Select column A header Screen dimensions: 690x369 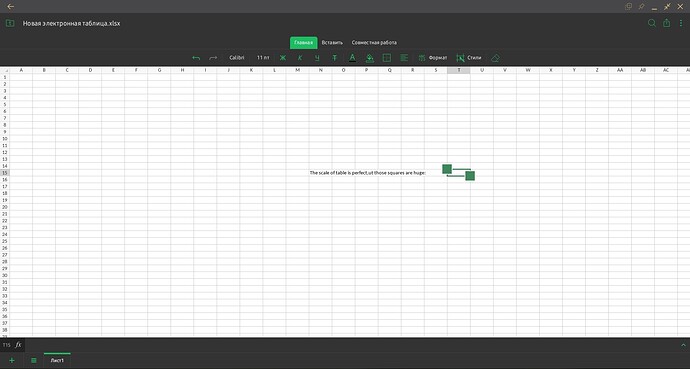click(21, 70)
